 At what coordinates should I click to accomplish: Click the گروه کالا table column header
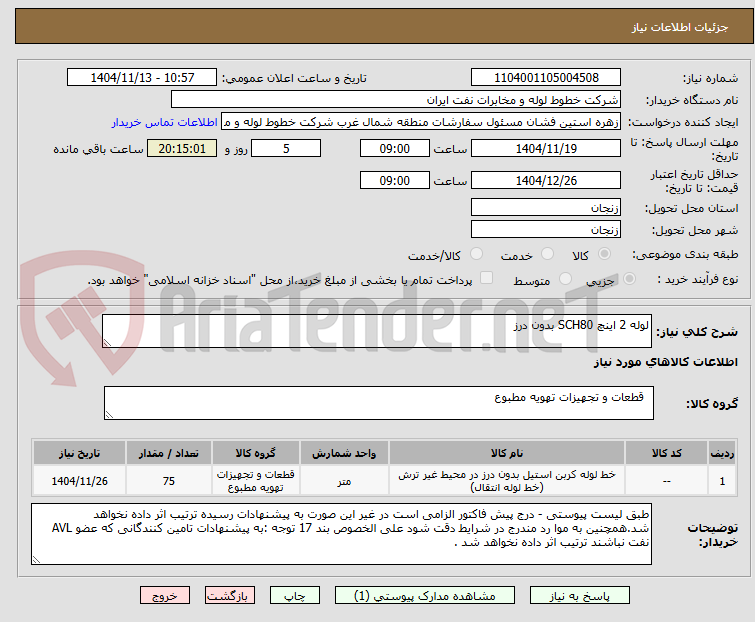tap(256, 453)
